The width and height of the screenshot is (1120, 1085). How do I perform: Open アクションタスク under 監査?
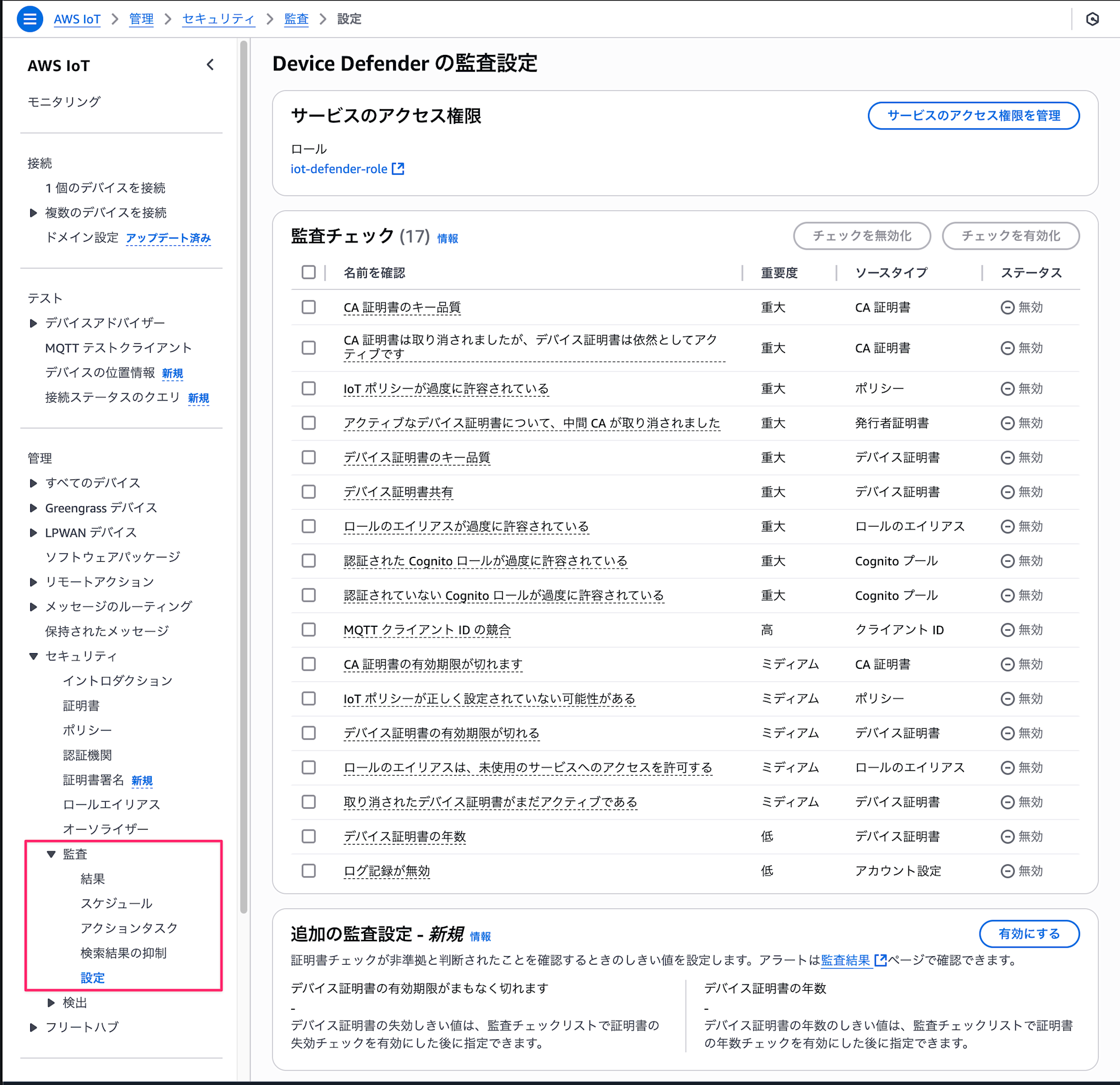point(129,928)
